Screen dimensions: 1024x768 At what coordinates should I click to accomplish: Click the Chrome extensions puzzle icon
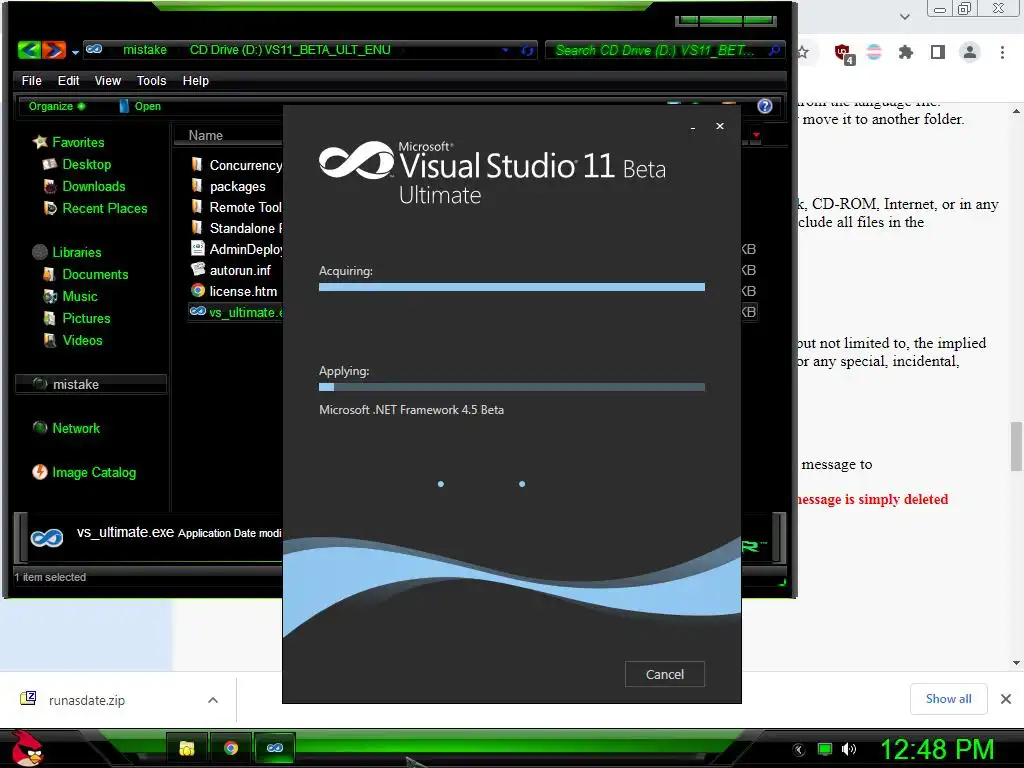tap(905, 52)
